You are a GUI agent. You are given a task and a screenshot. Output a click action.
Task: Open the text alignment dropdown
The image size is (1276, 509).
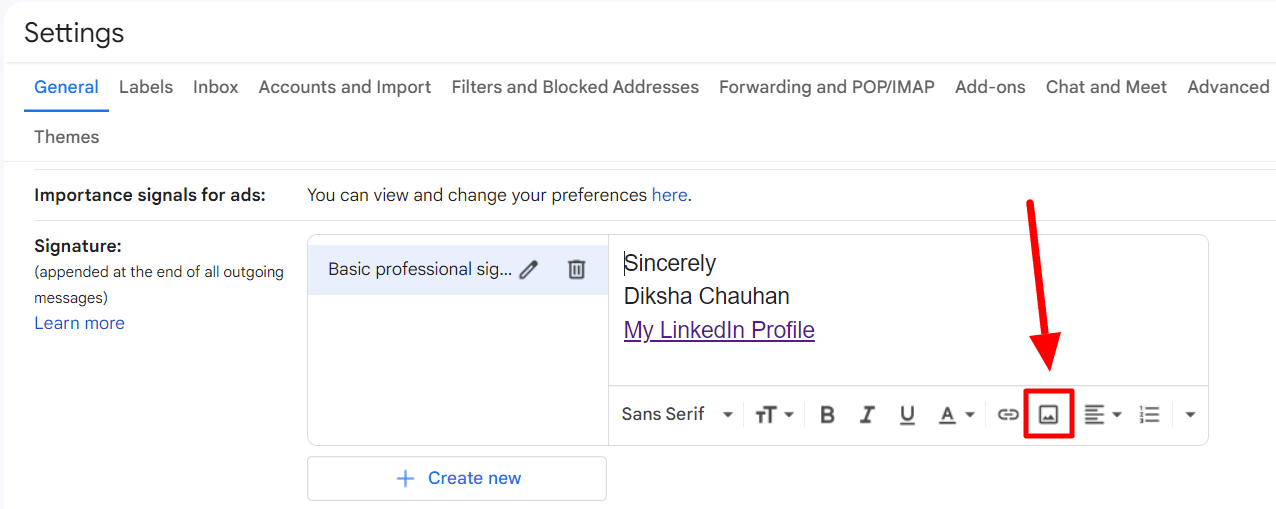pos(1103,414)
